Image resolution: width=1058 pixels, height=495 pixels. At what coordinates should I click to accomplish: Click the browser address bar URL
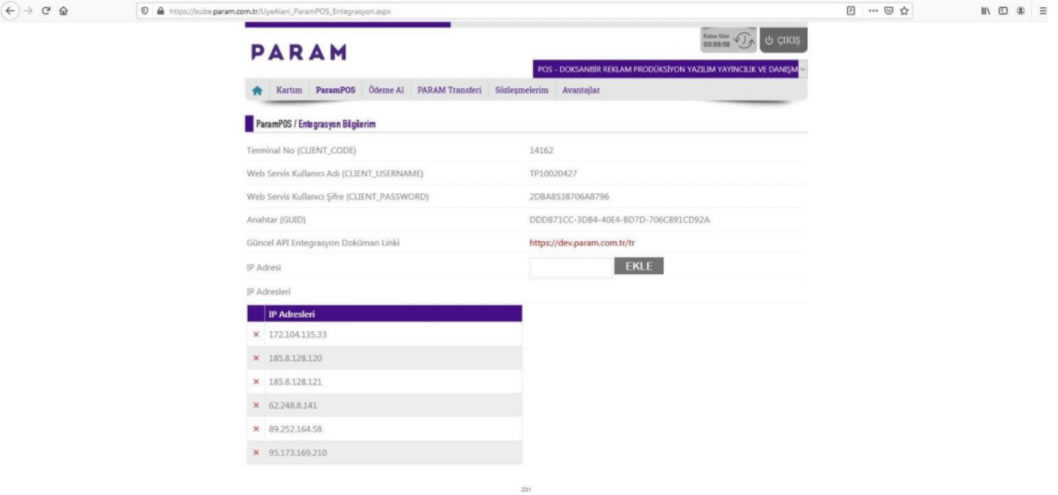click(279, 11)
